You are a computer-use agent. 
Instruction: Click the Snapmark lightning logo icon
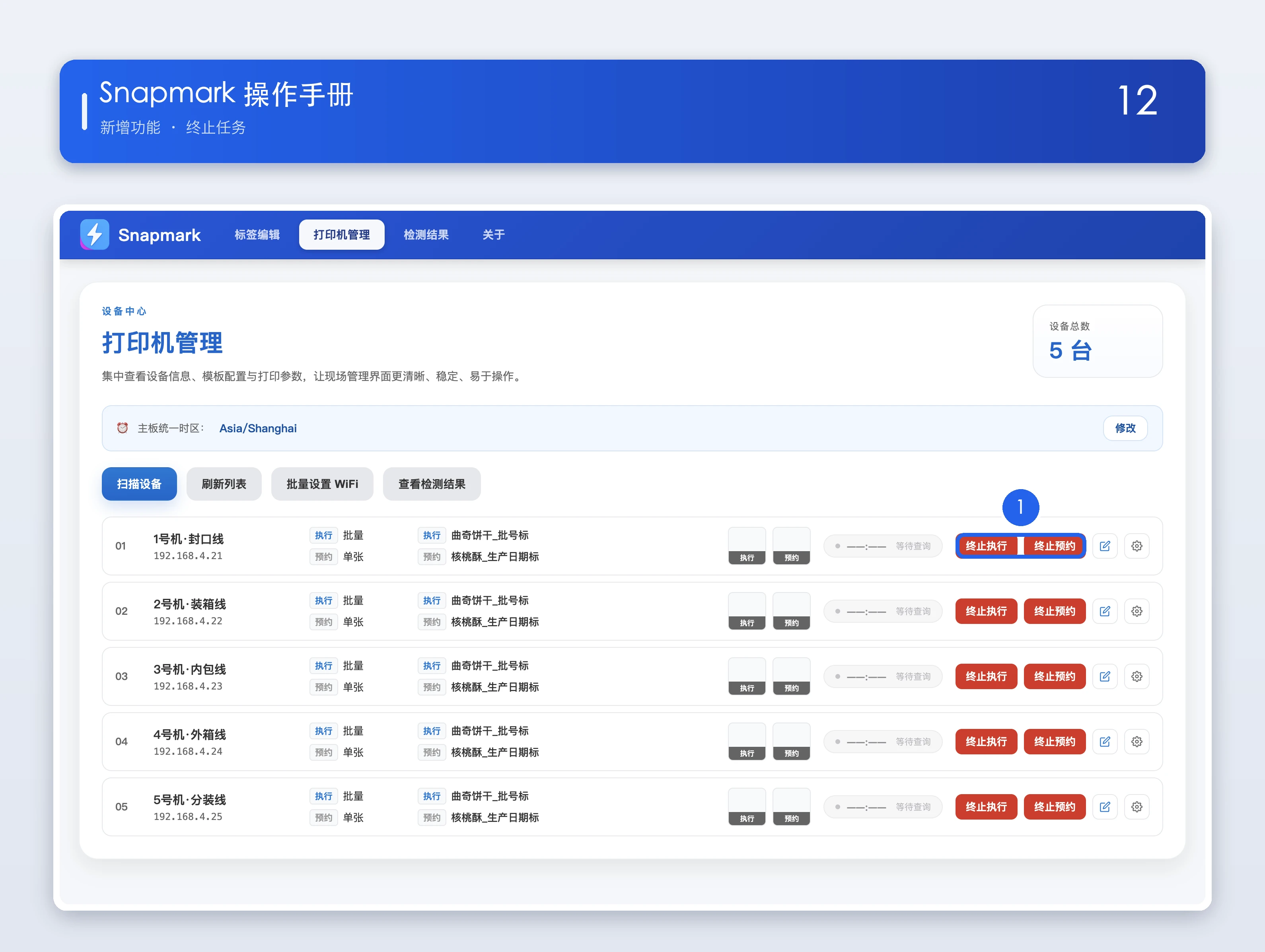point(94,235)
